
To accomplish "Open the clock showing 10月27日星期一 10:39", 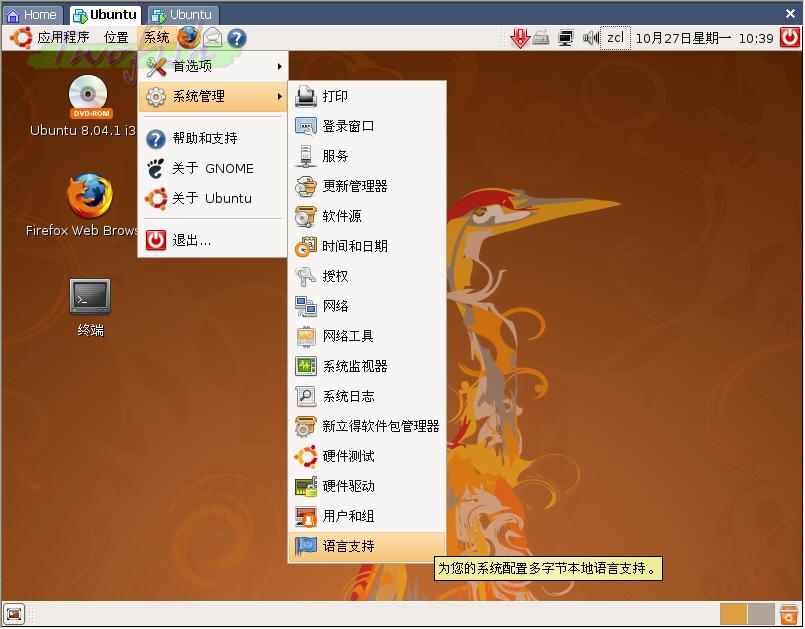I will pyautogui.click(x=704, y=39).
